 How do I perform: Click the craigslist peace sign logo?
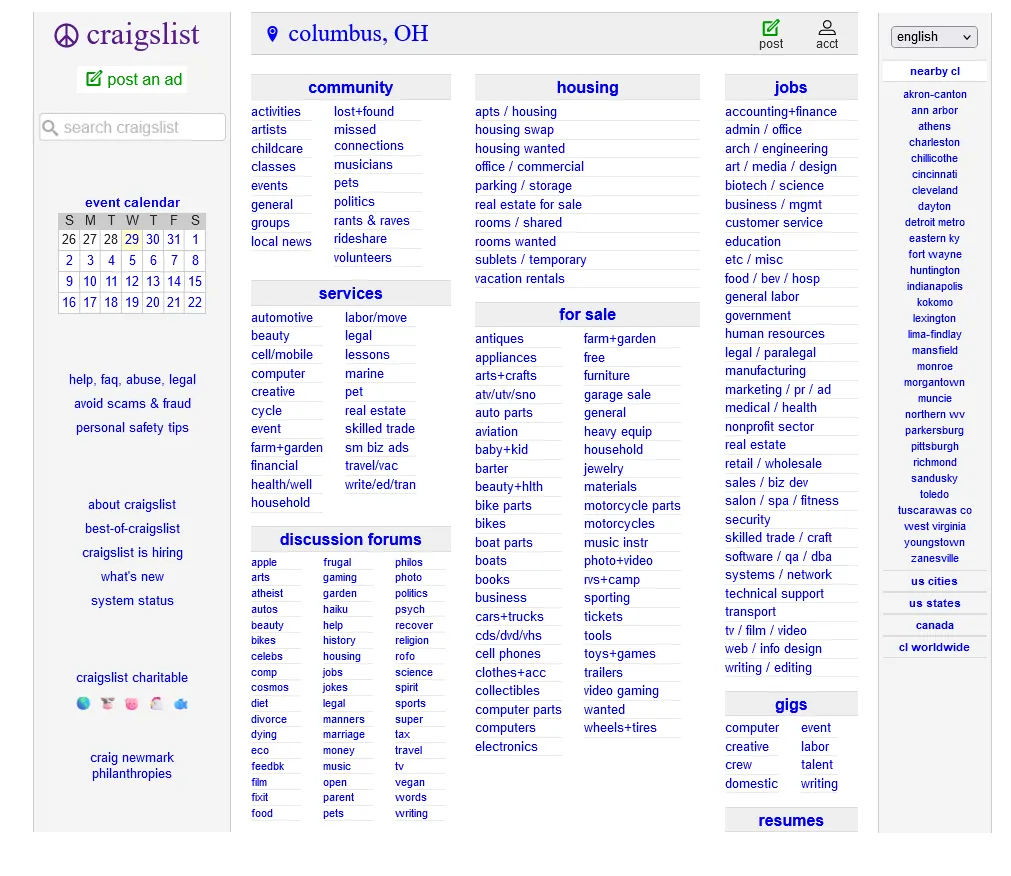coord(66,35)
